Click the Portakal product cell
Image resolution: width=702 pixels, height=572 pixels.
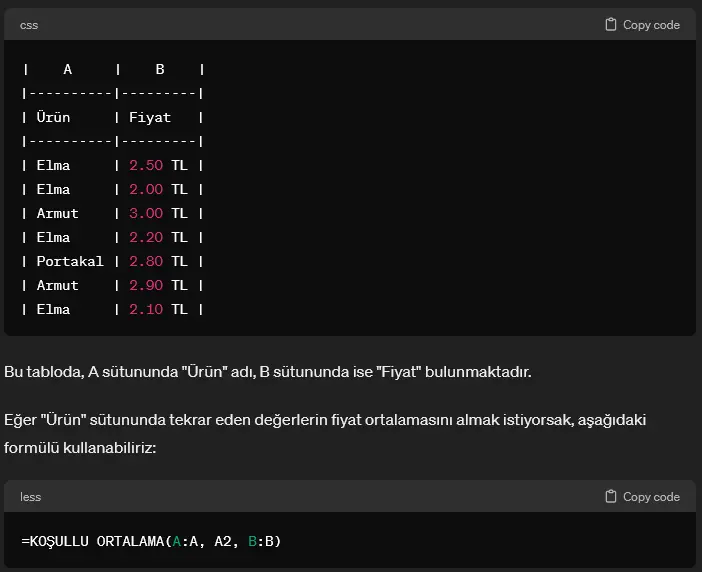click(70, 261)
